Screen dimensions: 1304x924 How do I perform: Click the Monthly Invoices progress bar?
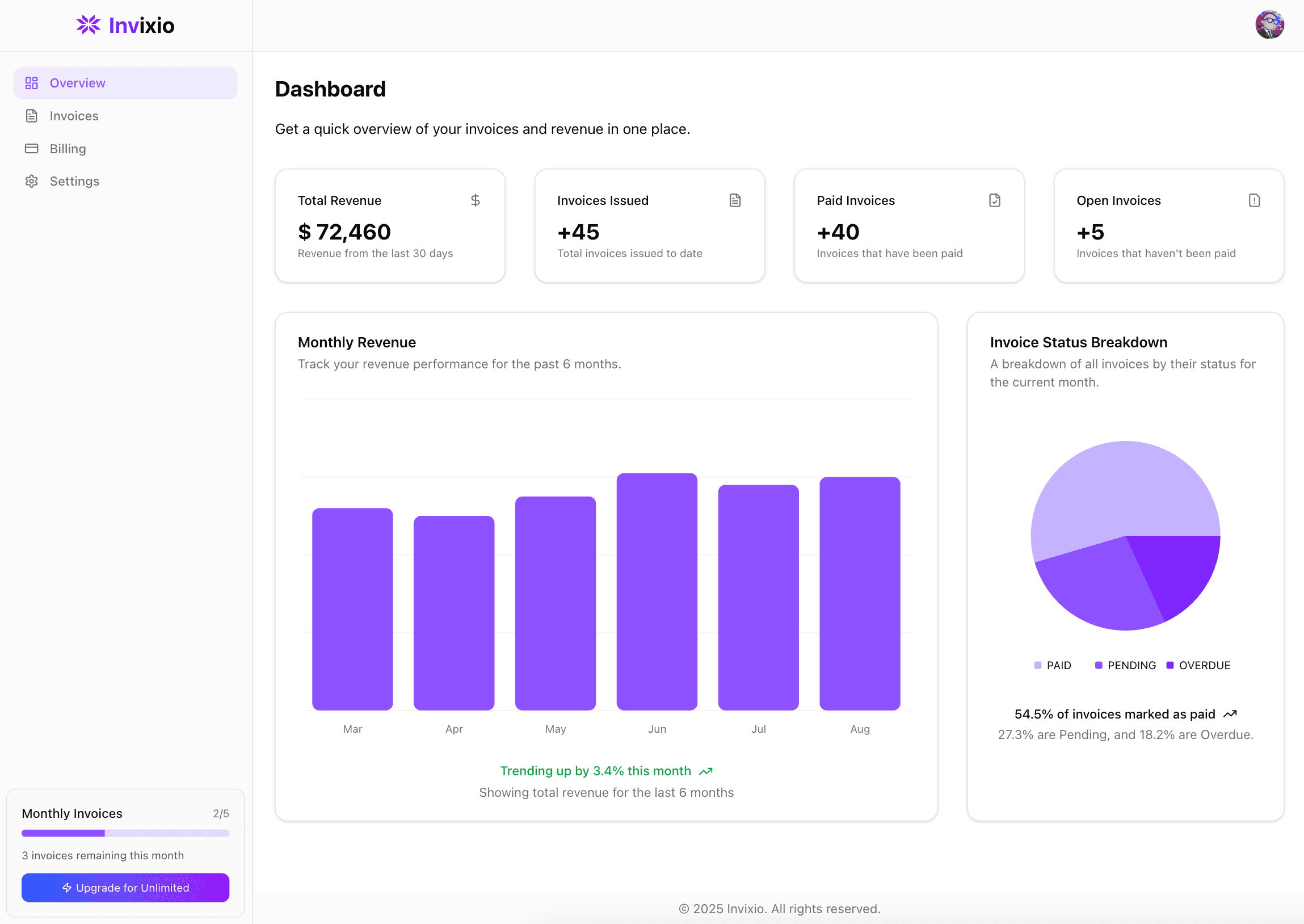tap(125, 833)
